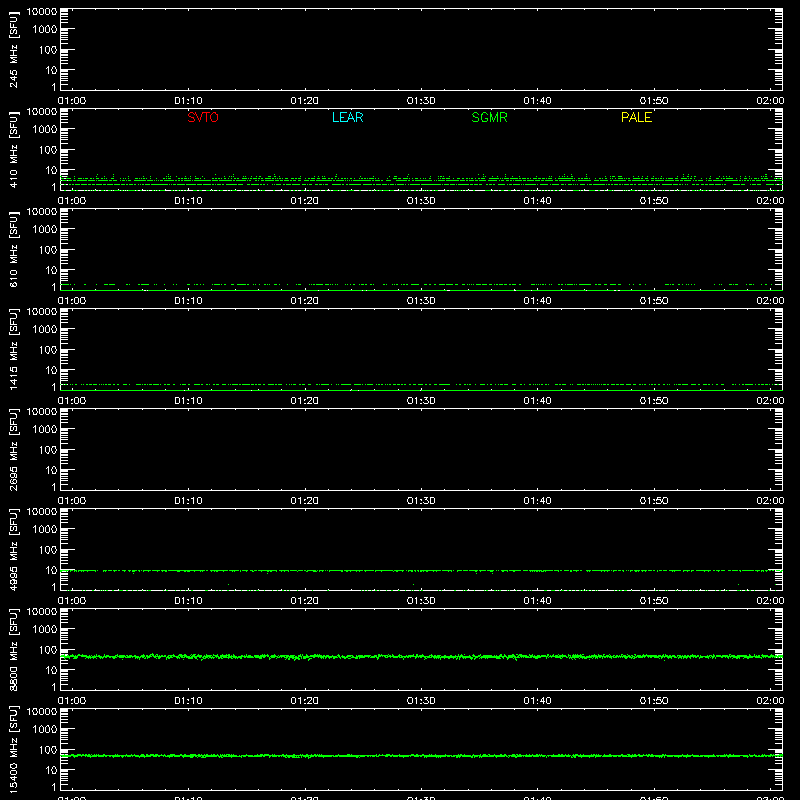The height and width of the screenshot is (800, 800).
Task: Click the 10000 tick on 245 MHz axis
Action: 42,11
